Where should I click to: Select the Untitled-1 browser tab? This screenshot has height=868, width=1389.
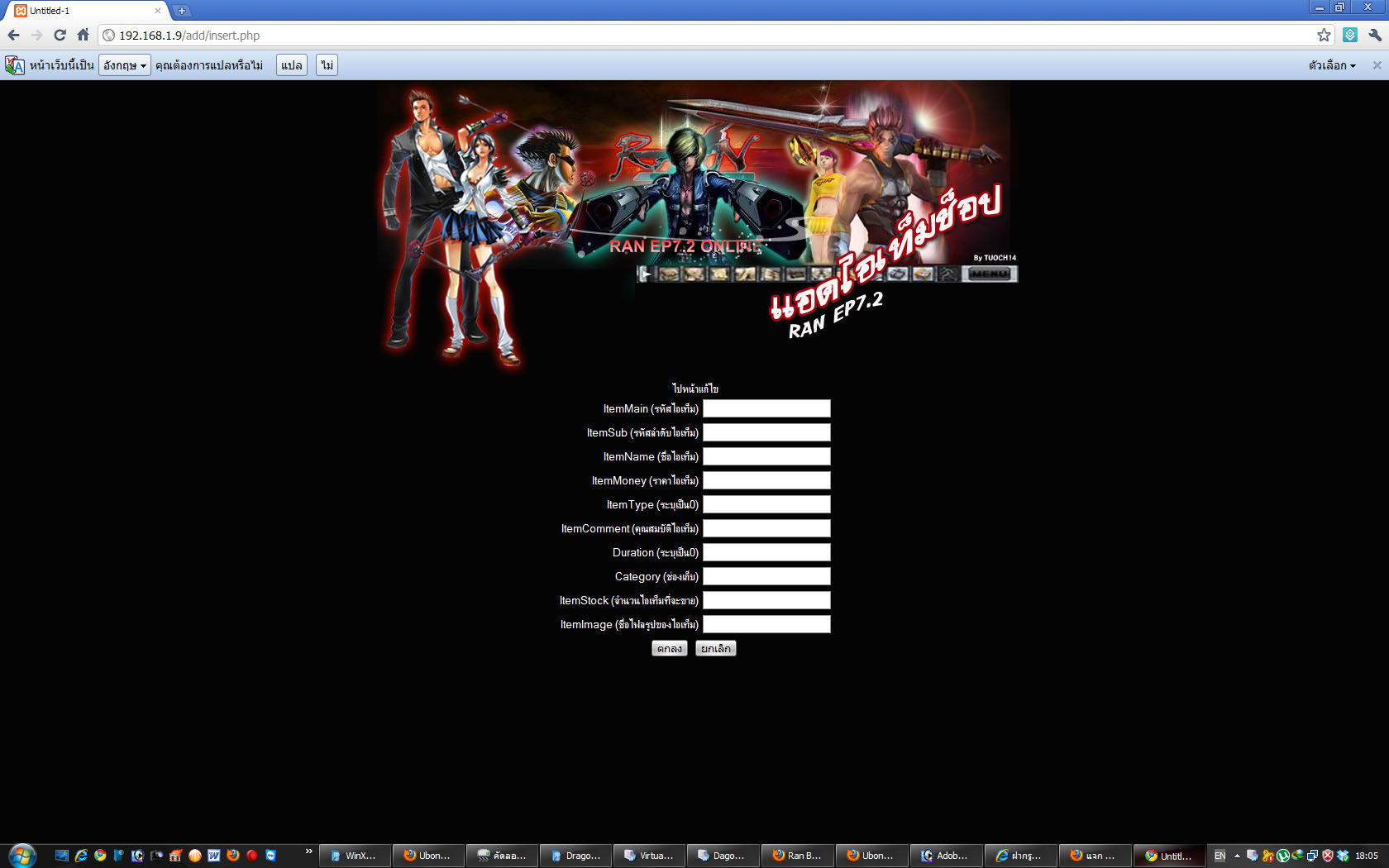(x=85, y=11)
